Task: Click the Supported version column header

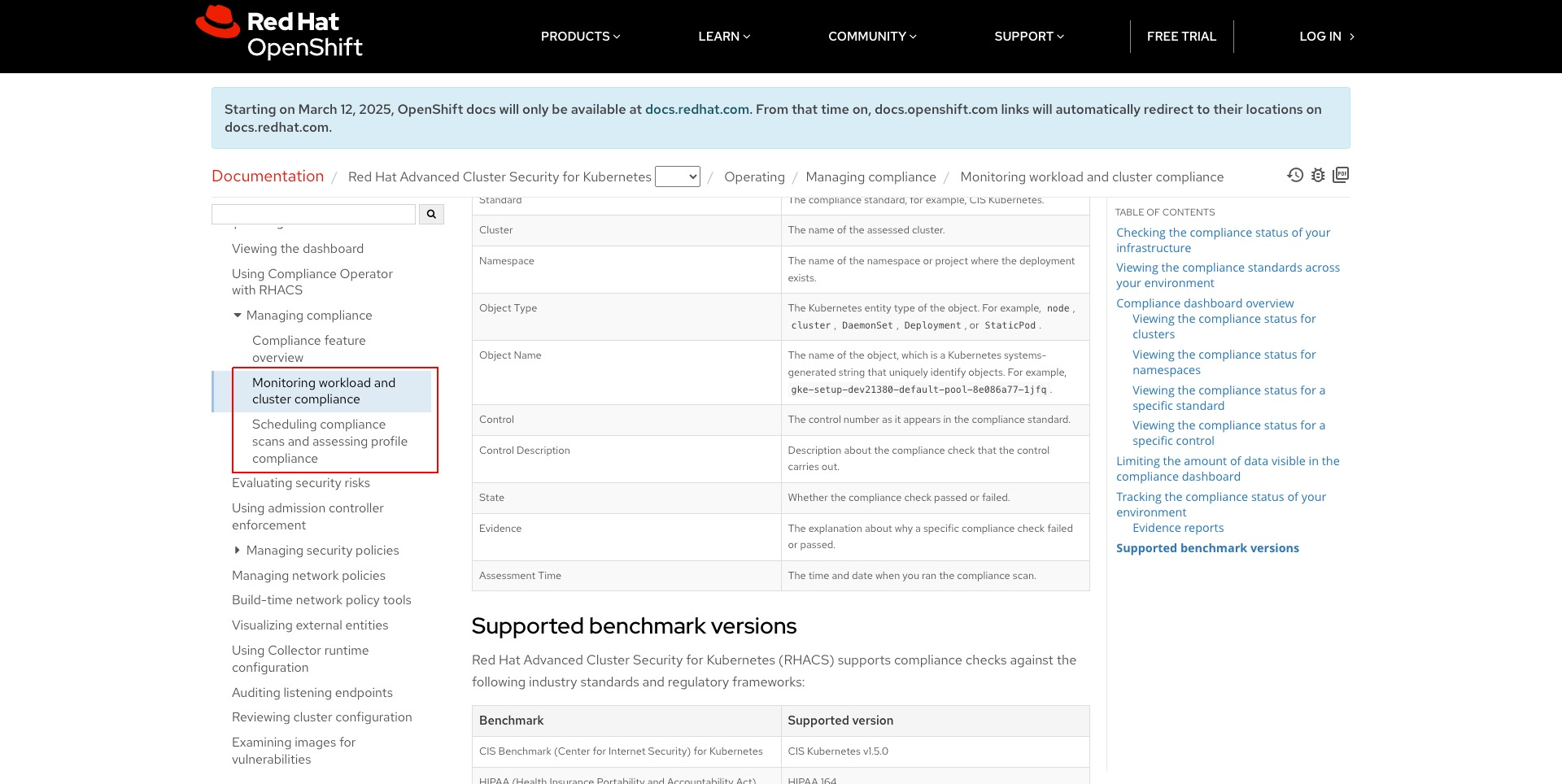Action: (936, 721)
